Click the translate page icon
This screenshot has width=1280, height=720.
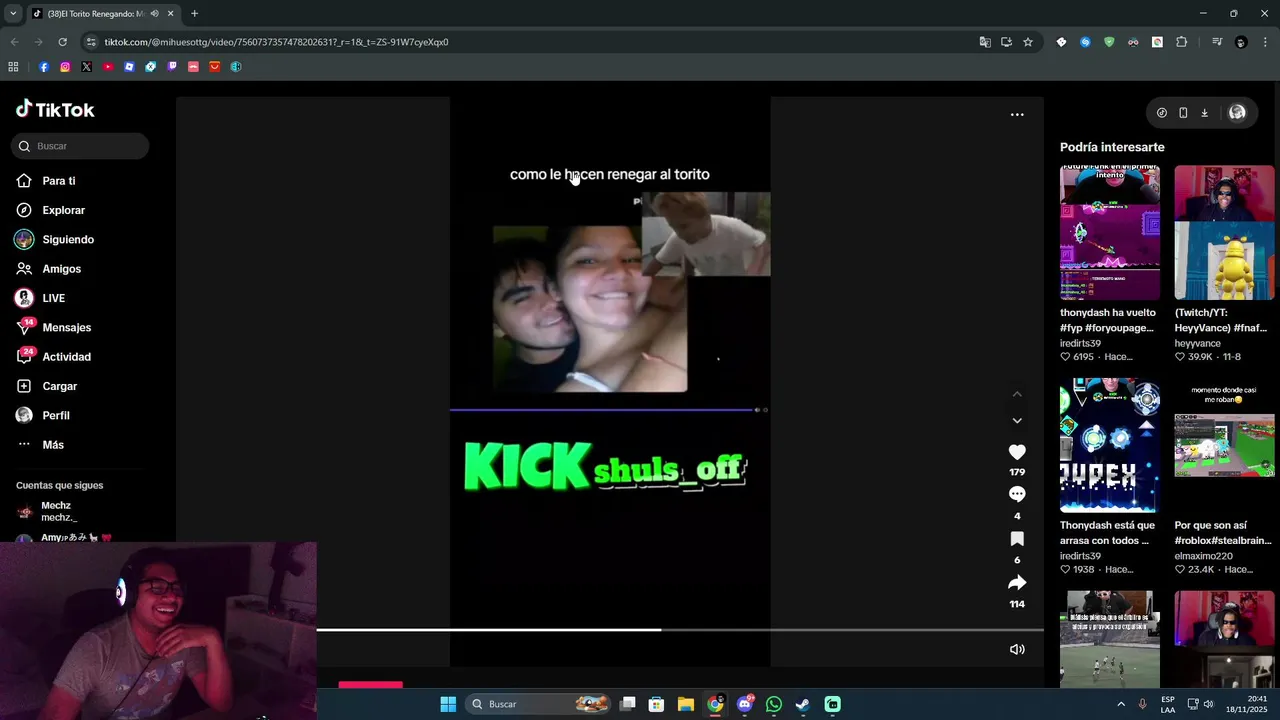tap(985, 42)
